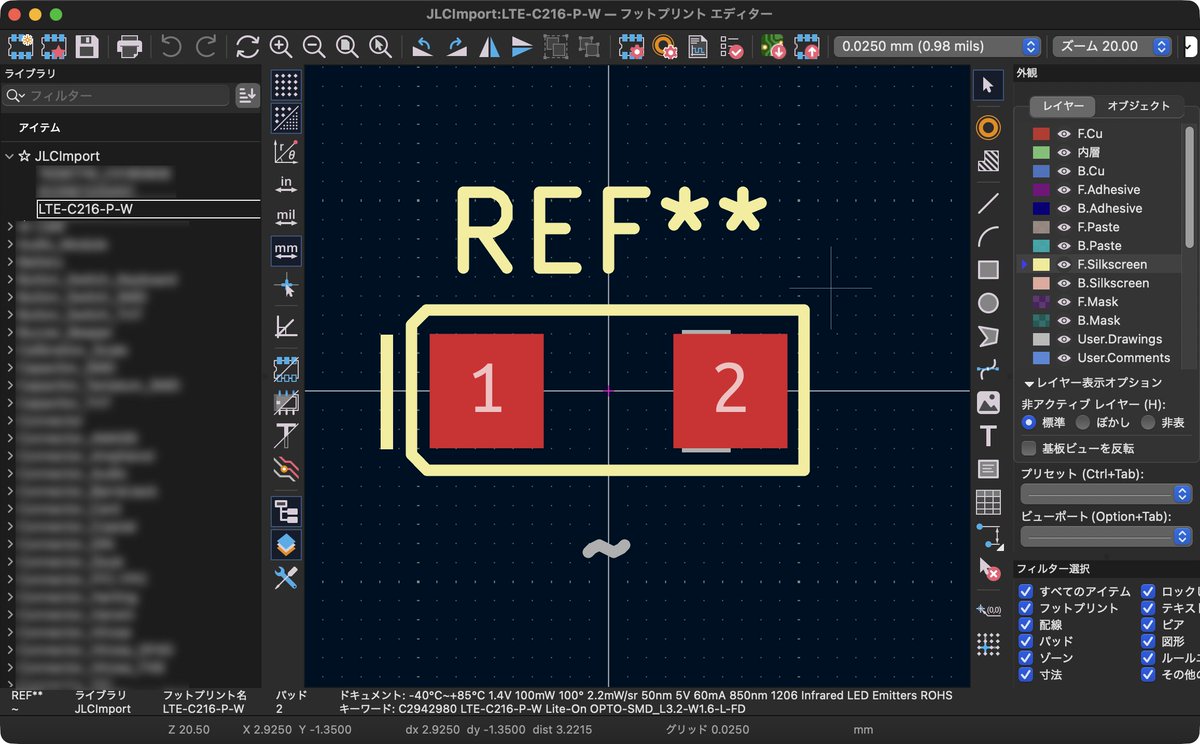Select pad 1 on the canvas
This screenshot has height=744, width=1200.
(x=487, y=391)
